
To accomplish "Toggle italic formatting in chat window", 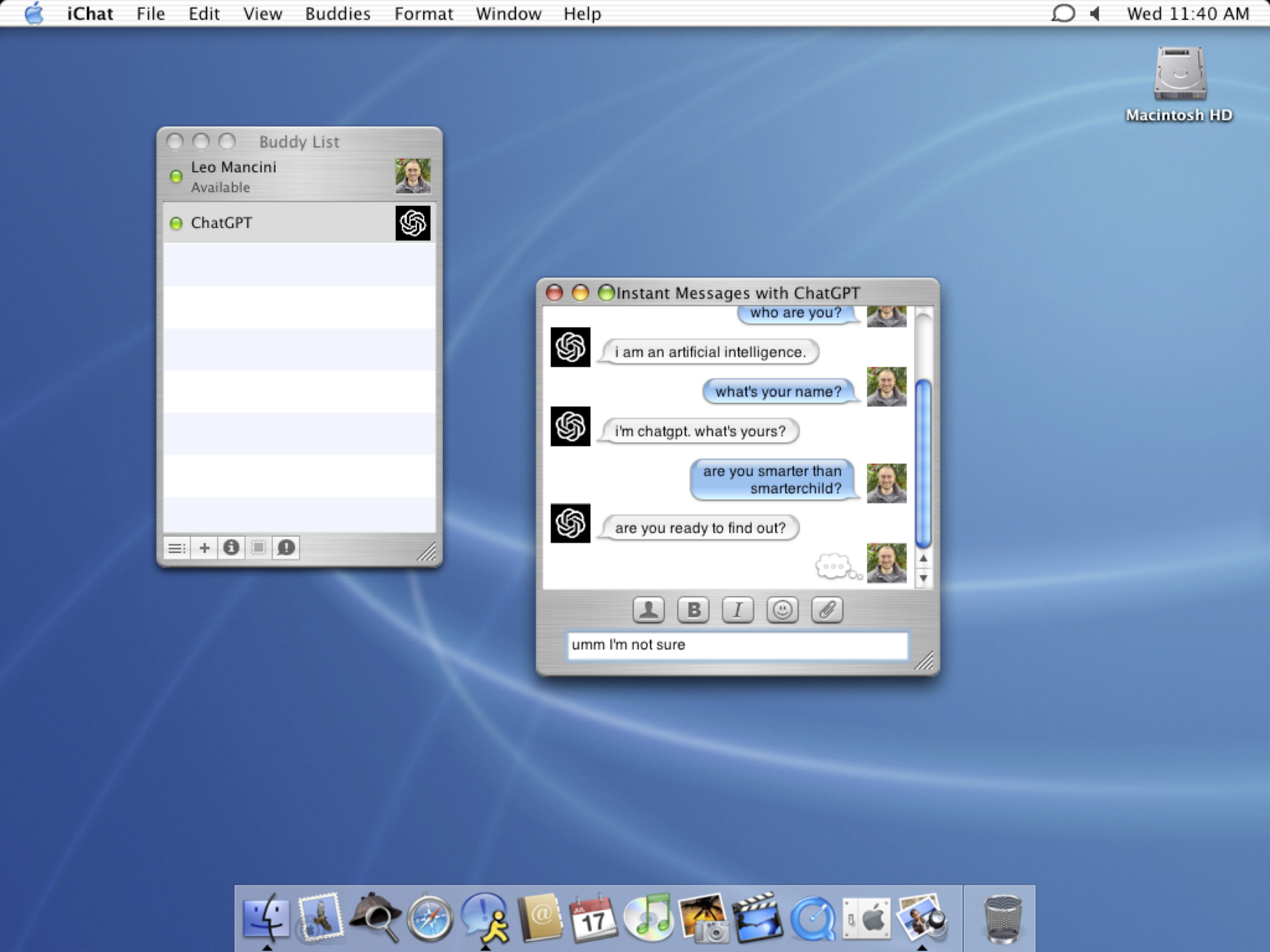I will [x=738, y=609].
